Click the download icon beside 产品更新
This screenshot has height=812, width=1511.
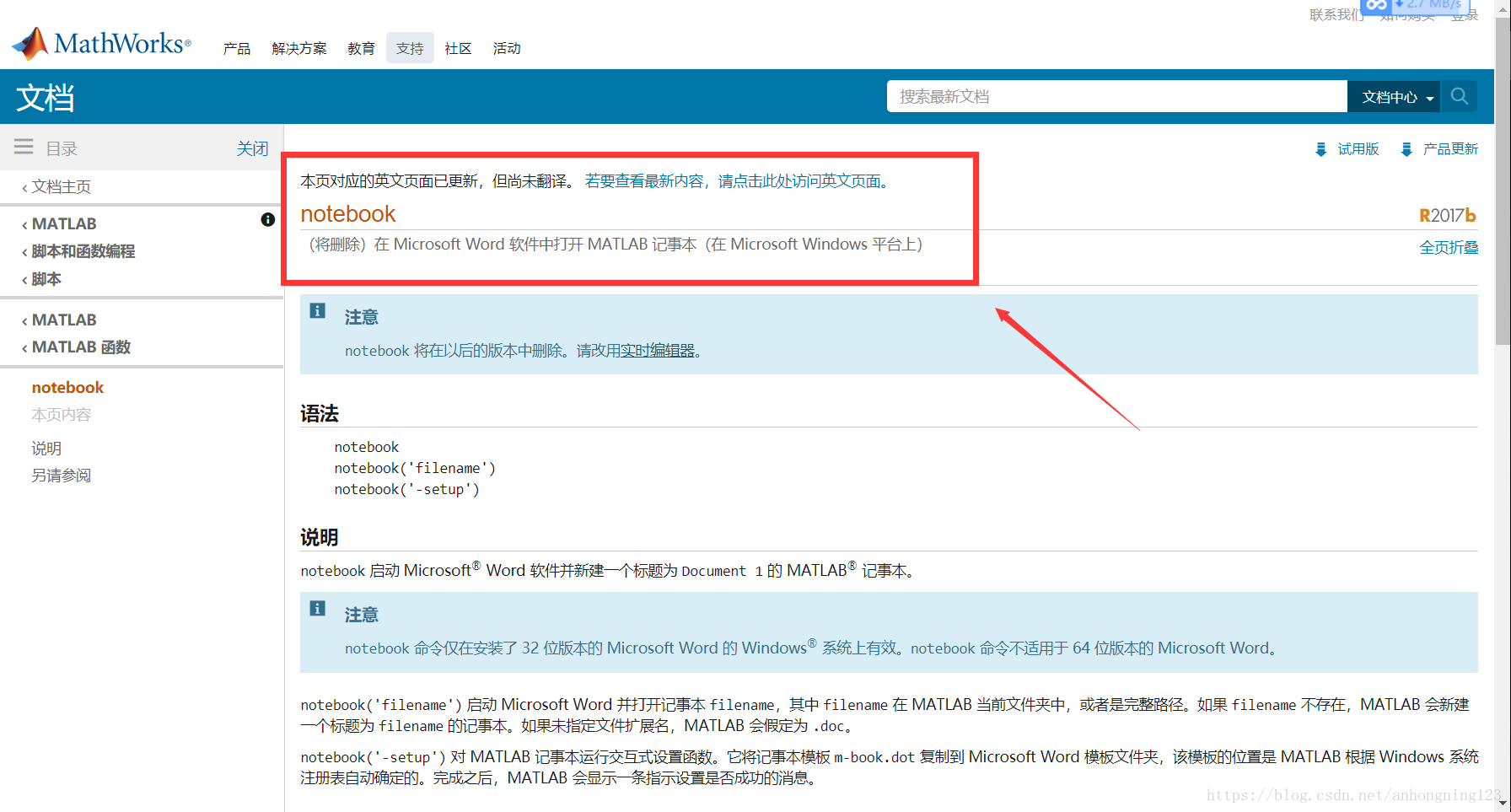click(1406, 149)
